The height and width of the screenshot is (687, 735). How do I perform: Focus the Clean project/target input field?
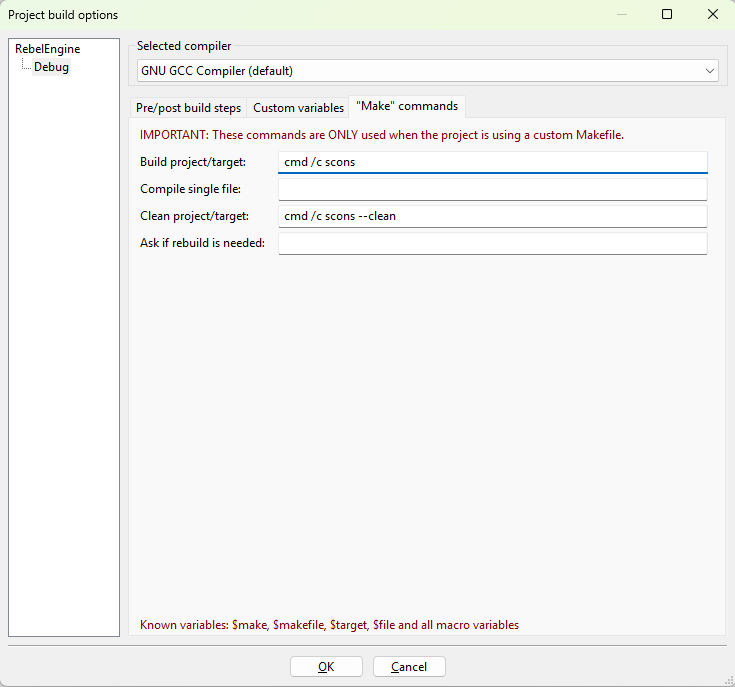[x=493, y=216]
